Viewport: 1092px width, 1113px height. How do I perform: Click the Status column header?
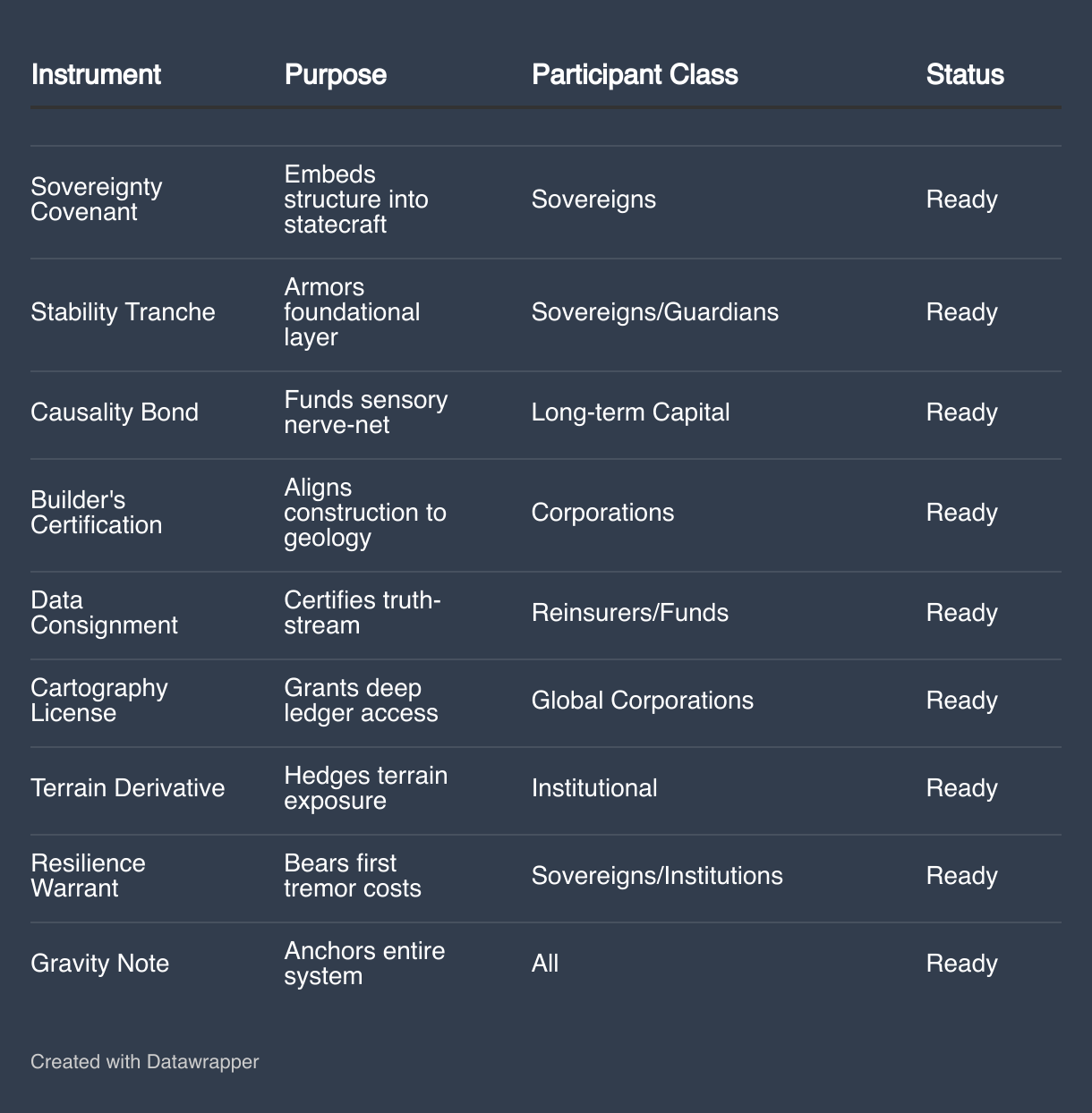click(964, 74)
